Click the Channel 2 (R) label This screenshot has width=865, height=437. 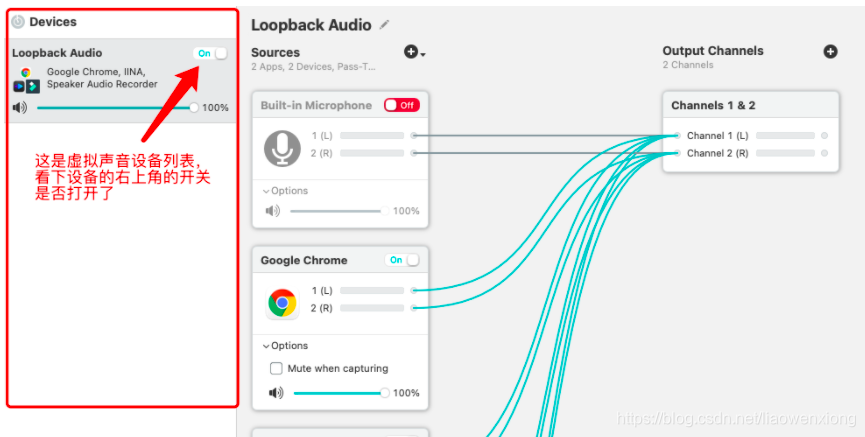717,153
